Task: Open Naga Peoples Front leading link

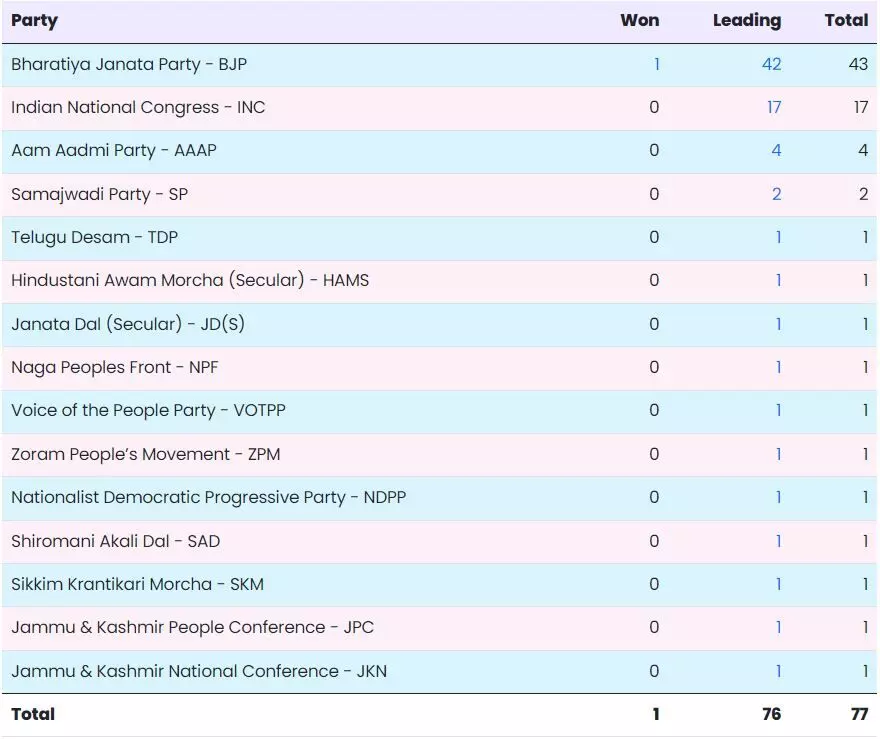Action: pos(778,367)
